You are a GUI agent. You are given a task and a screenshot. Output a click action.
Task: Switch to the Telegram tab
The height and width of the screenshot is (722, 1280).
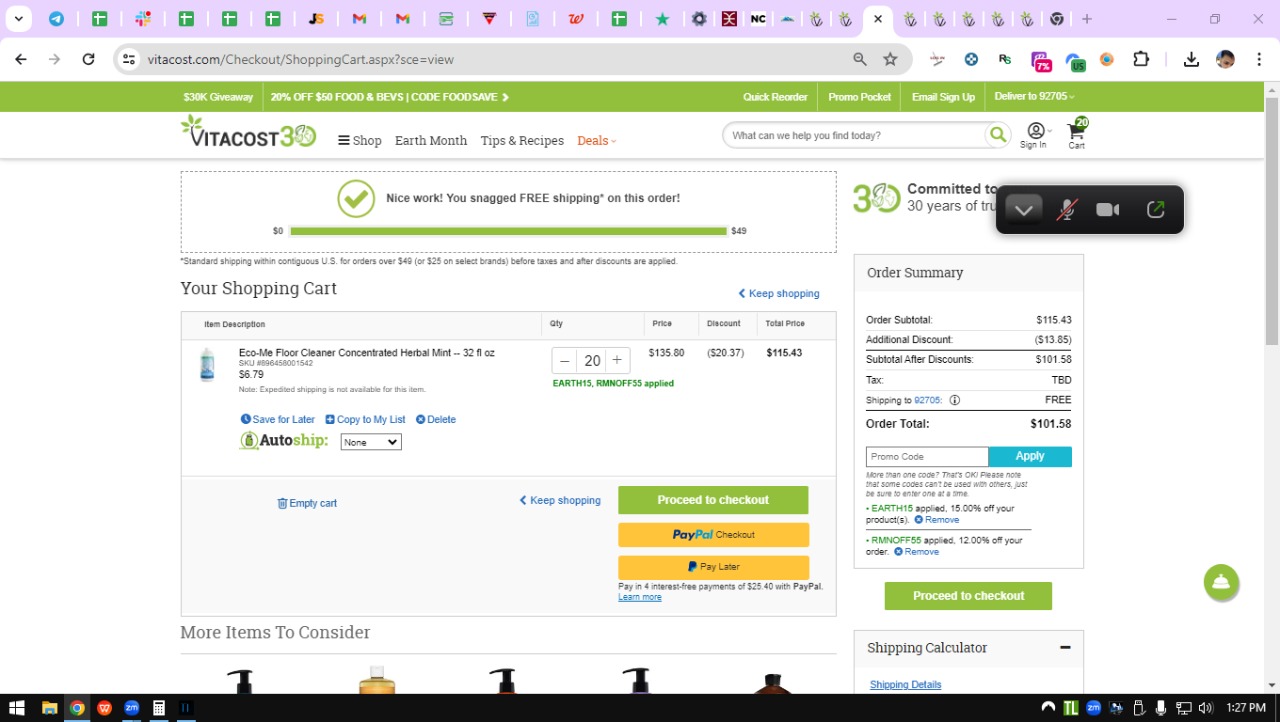pos(56,19)
